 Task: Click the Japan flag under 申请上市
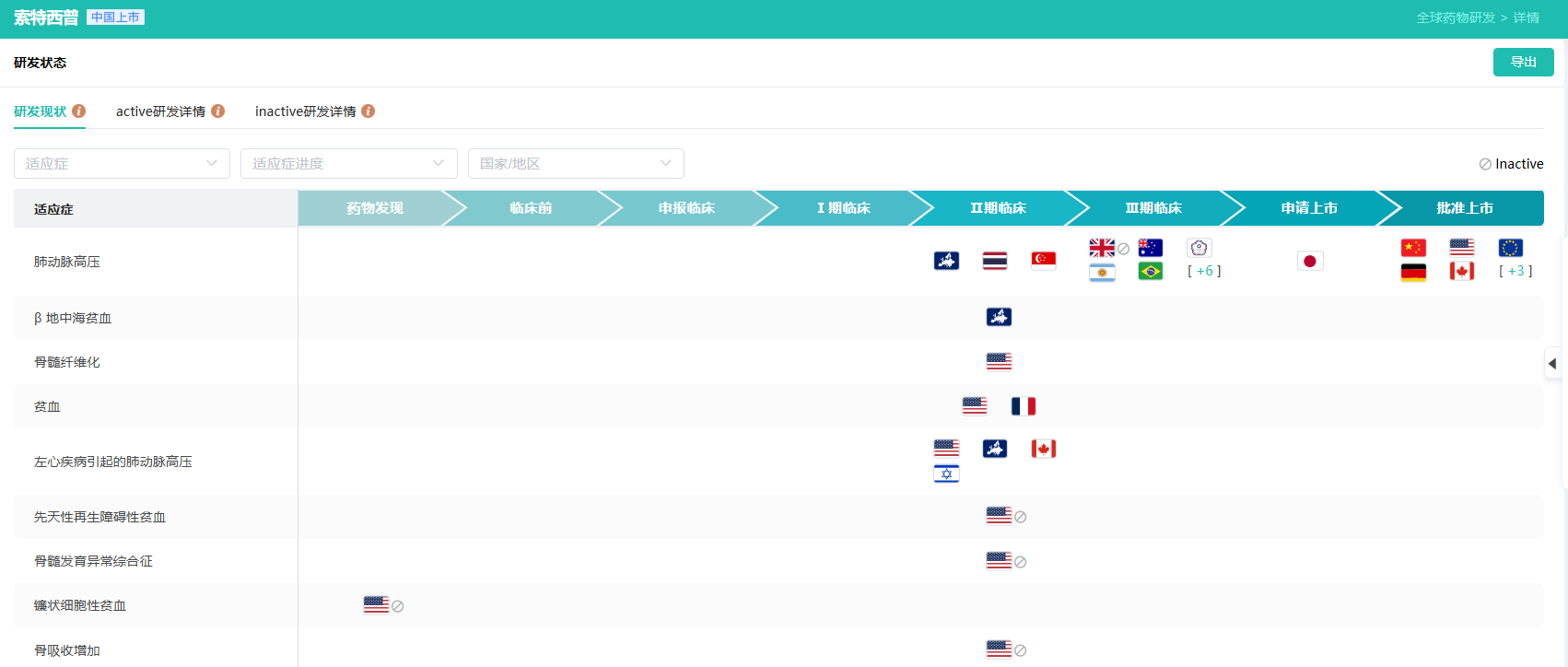pyautogui.click(x=1310, y=261)
